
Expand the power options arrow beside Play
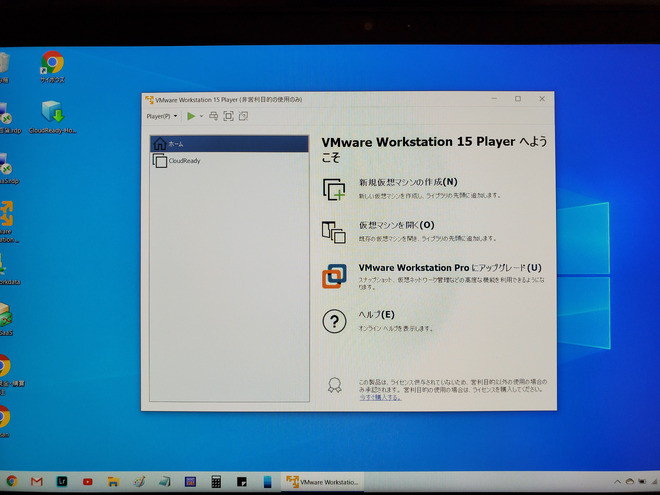tap(201, 116)
